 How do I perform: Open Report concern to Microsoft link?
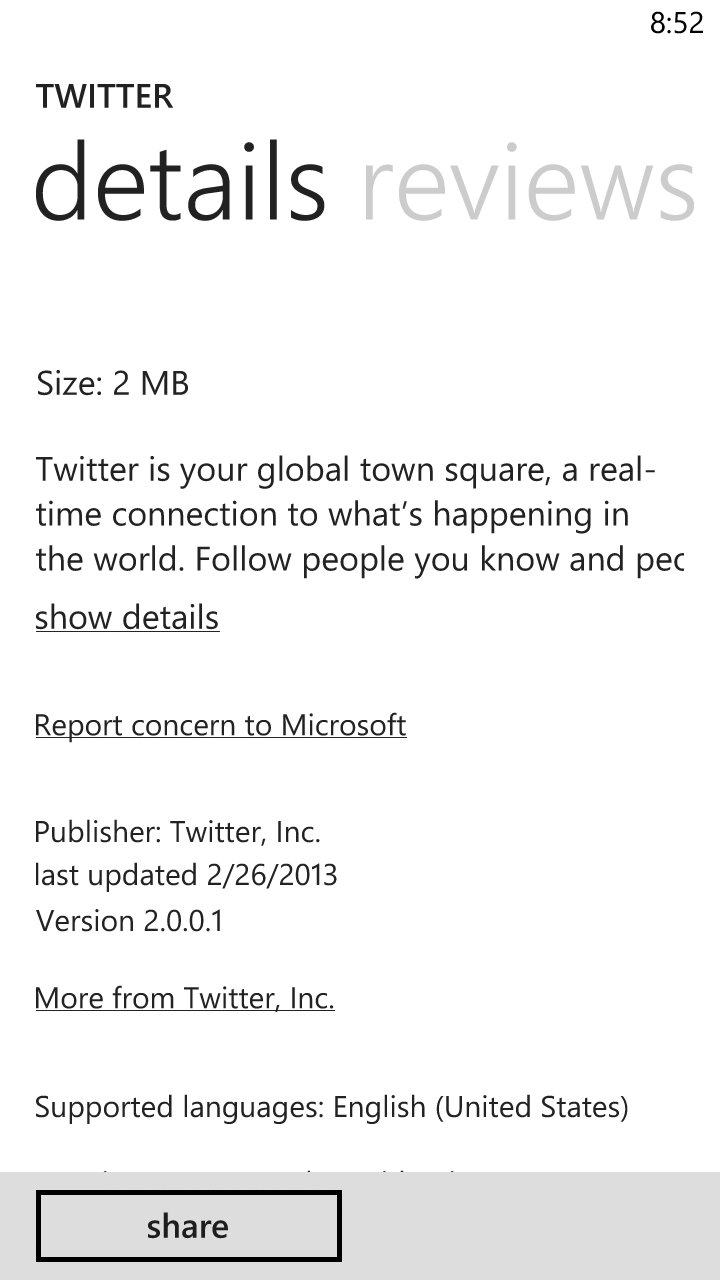click(x=220, y=725)
